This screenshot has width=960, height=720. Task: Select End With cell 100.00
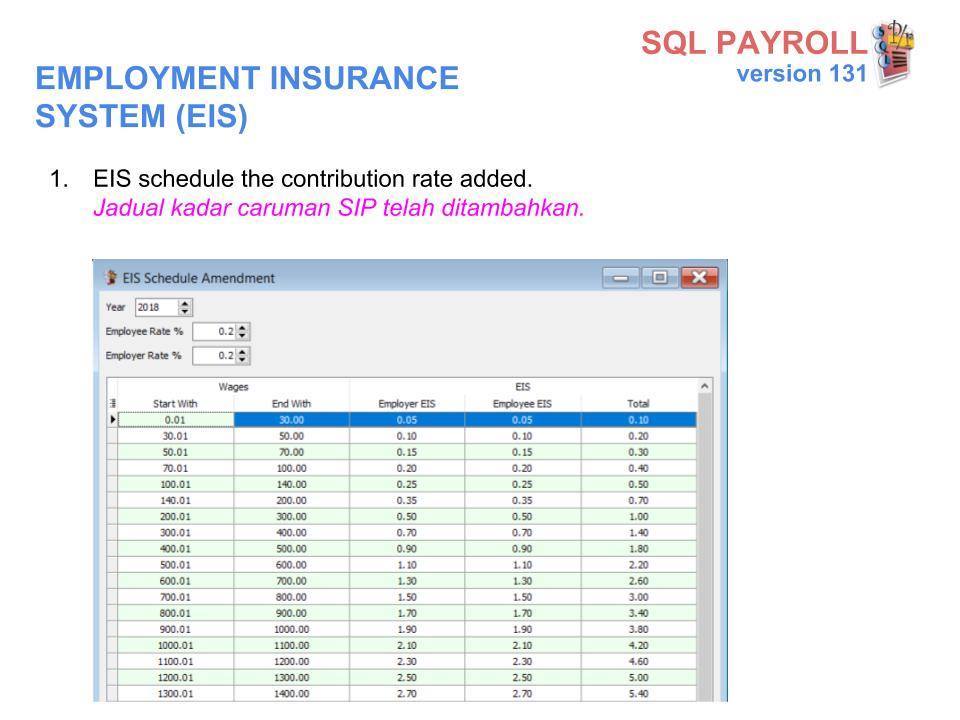291,468
